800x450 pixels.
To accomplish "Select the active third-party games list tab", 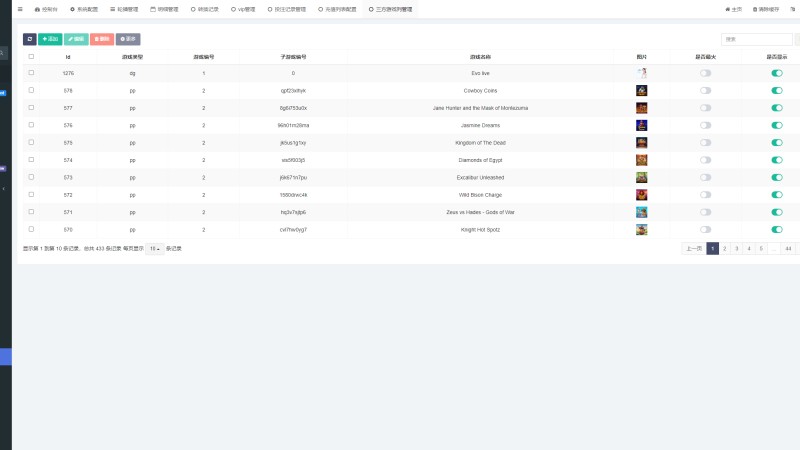I will (390, 9).
